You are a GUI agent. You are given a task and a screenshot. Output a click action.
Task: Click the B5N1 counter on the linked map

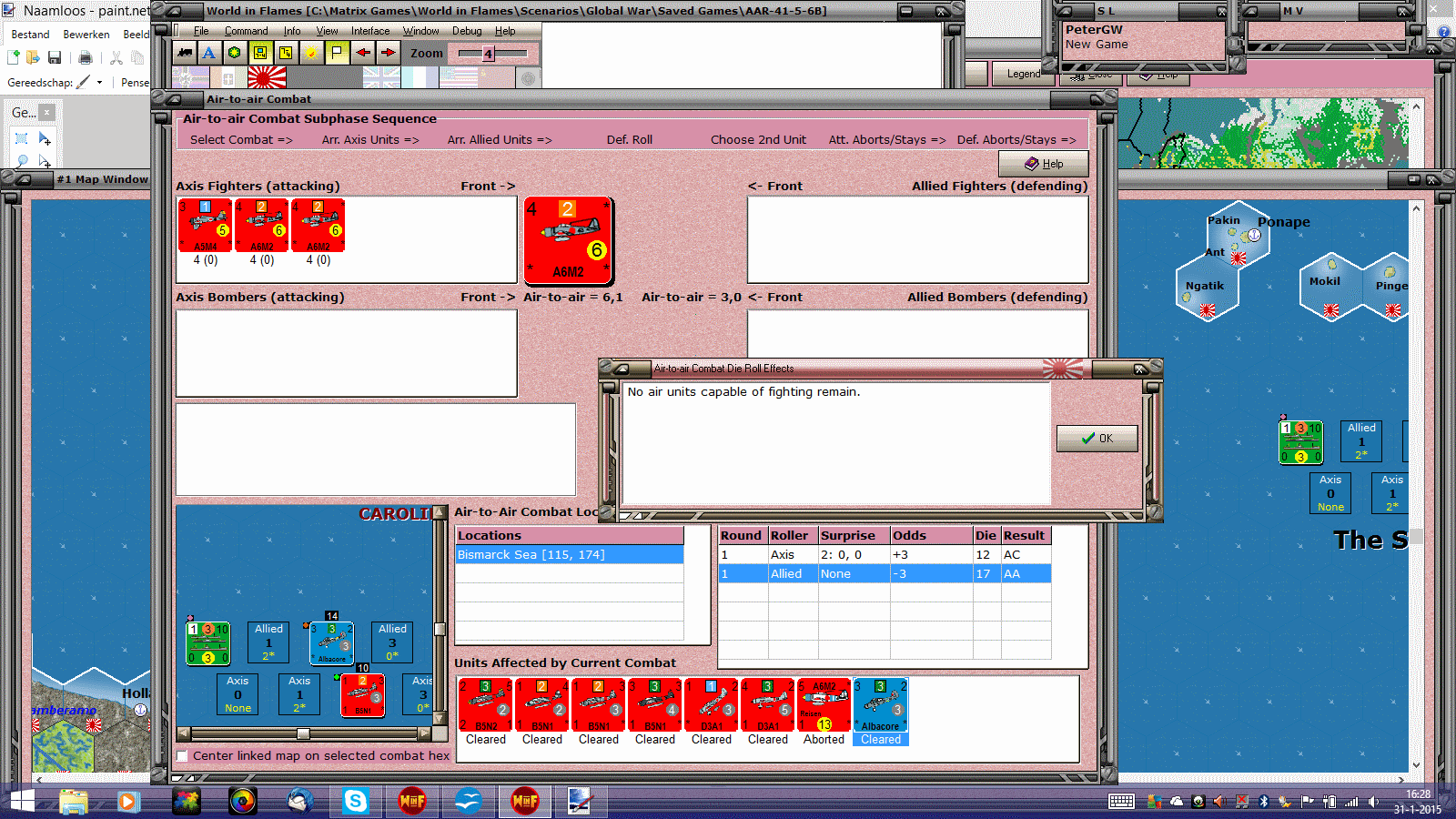[362, 695]
